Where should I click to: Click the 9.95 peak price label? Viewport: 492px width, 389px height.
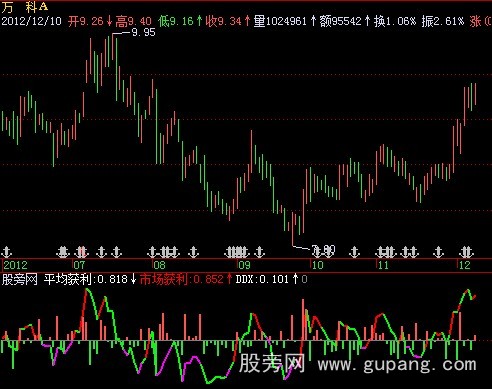click(143, 32)
